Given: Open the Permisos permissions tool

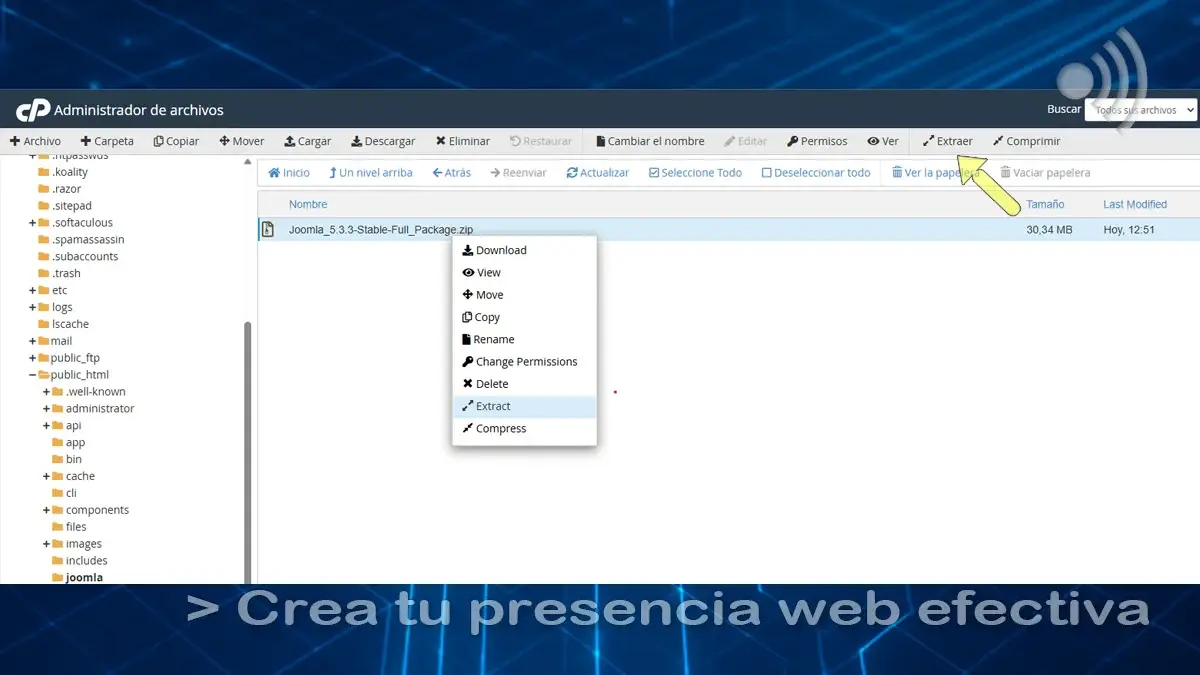Looking at the screenshot, I should [817, 141].
